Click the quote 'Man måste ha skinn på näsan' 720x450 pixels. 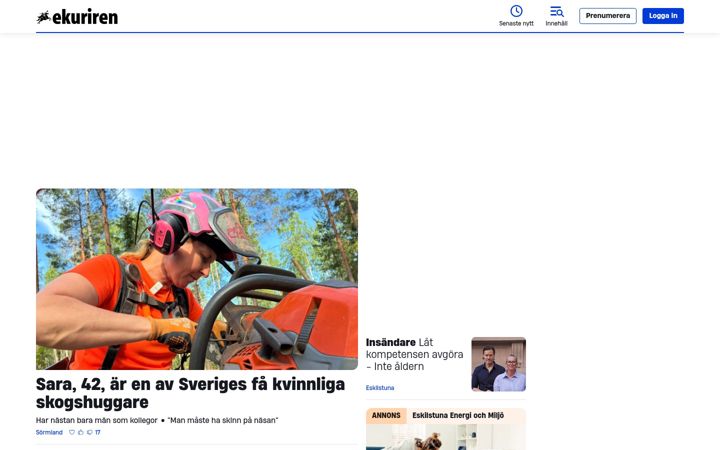coord(223,420)
